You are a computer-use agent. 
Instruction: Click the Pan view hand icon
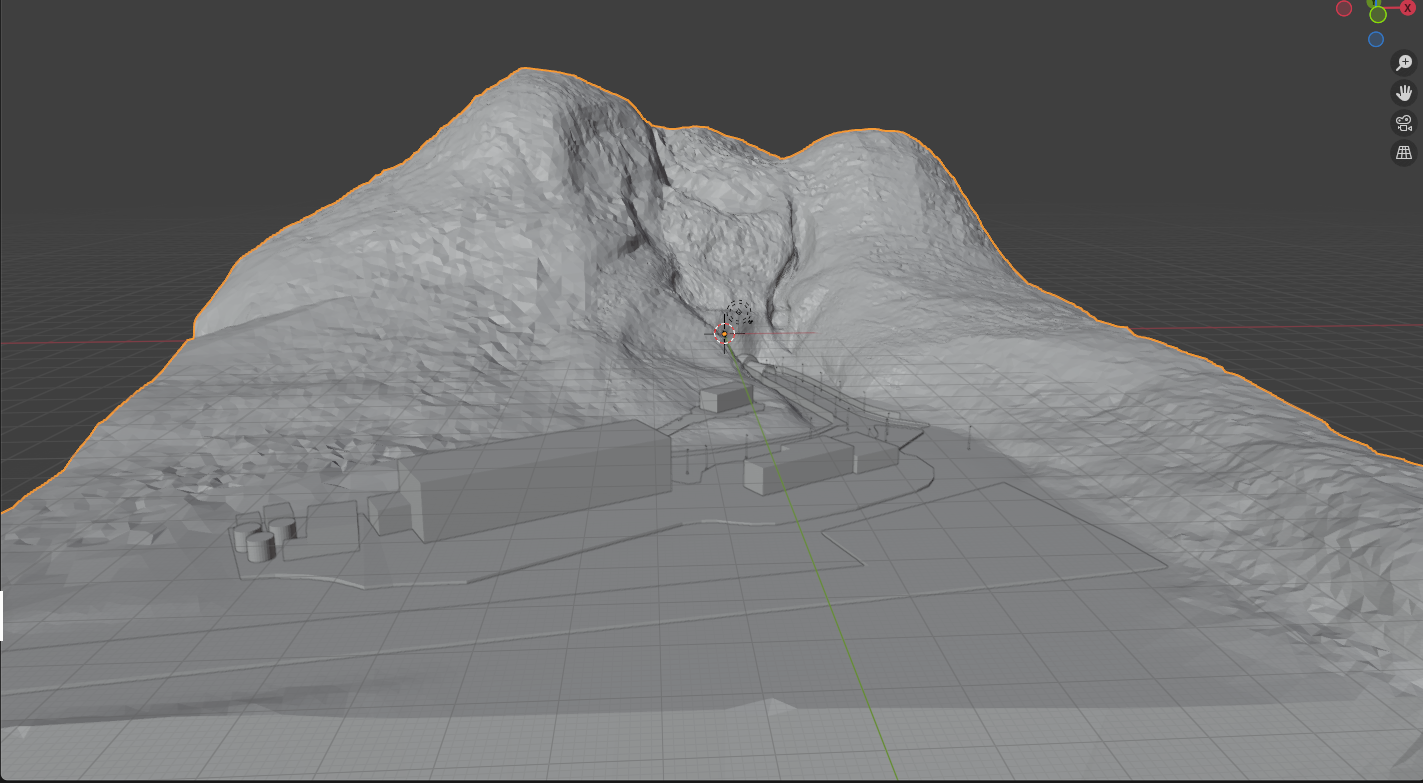(1404, 93)
